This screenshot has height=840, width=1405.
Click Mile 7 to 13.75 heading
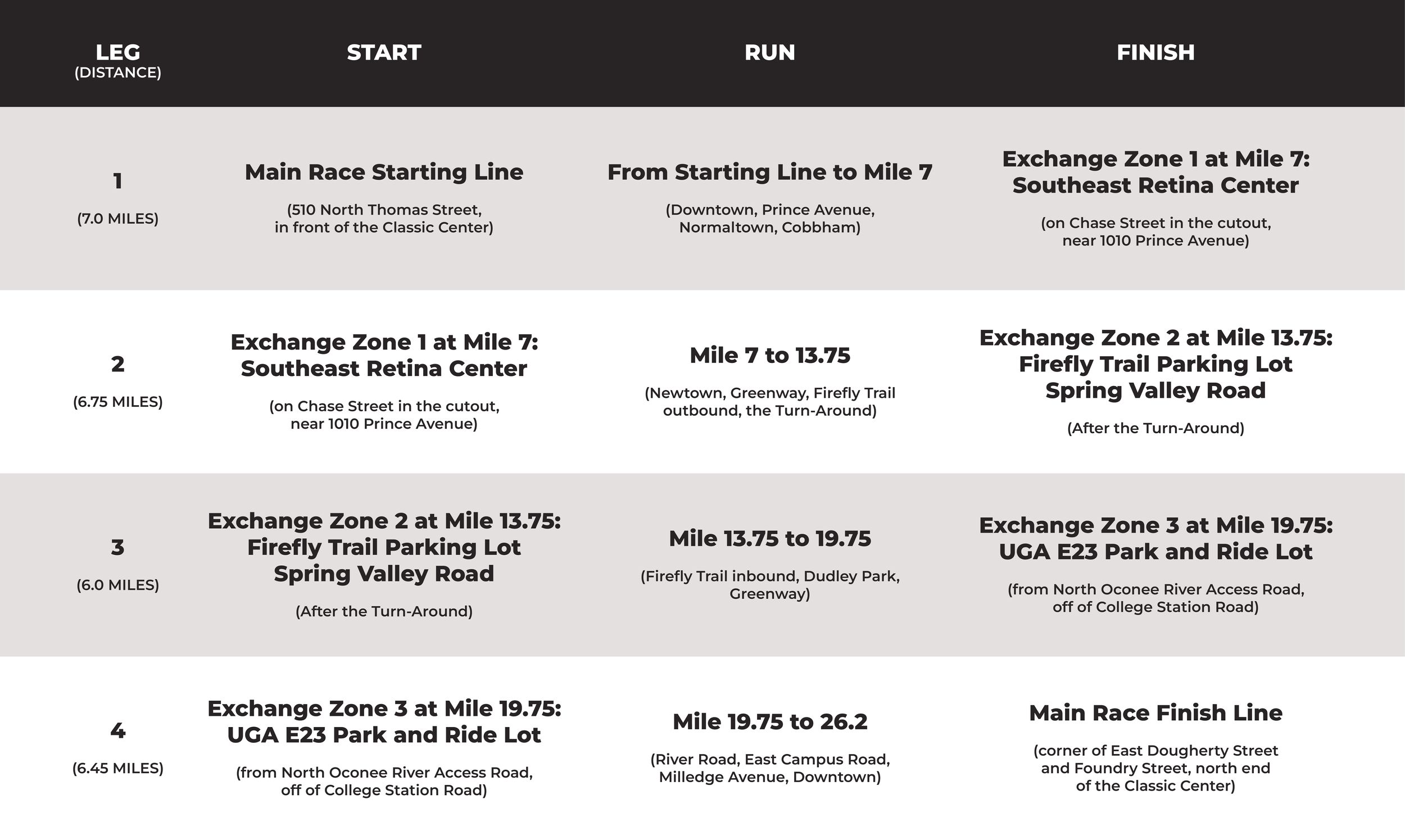769,356
